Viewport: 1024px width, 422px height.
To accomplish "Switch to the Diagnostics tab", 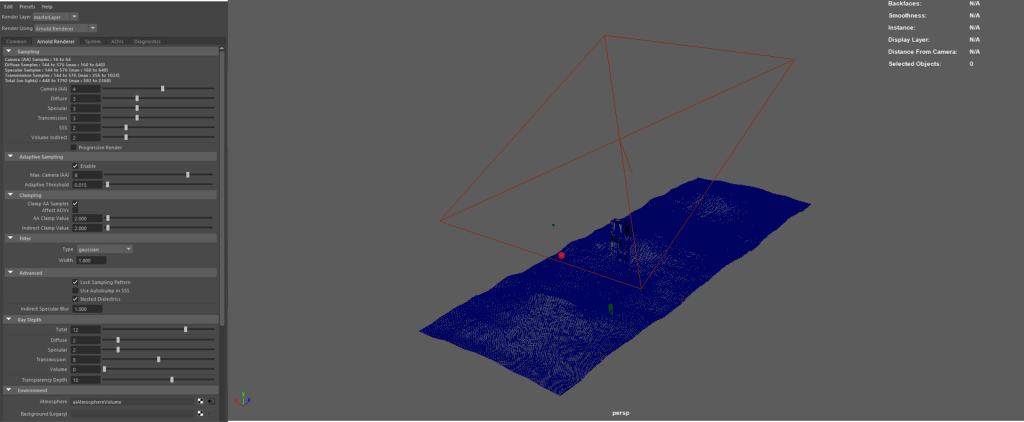I will 147,41.
